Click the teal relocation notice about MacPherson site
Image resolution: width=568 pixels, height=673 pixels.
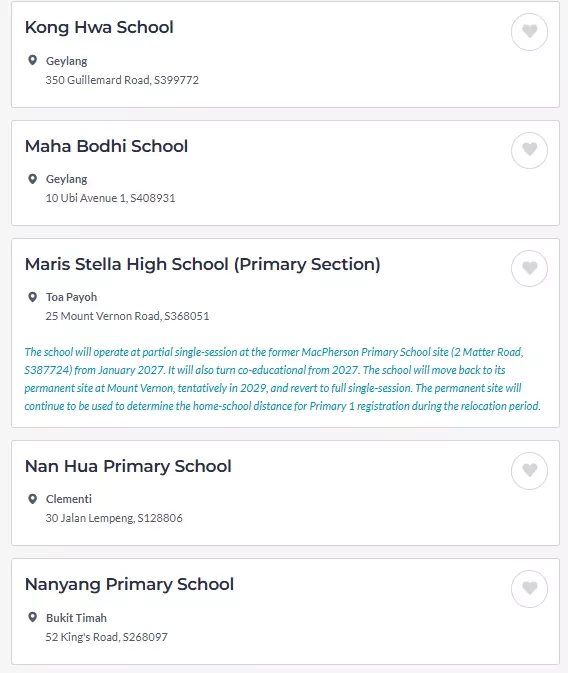[282, 379]
